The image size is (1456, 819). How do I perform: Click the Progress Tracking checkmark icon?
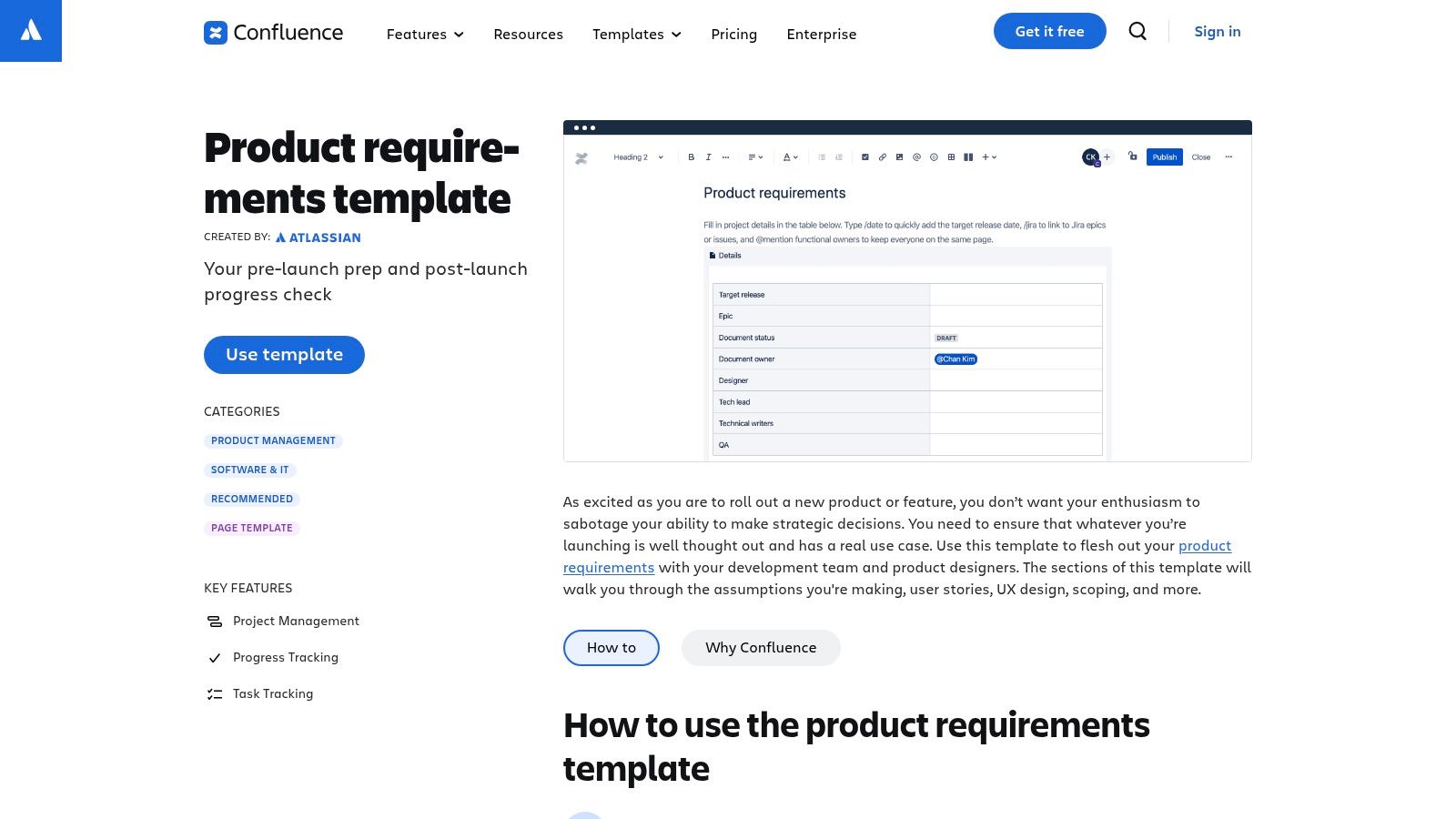[215, 658]
